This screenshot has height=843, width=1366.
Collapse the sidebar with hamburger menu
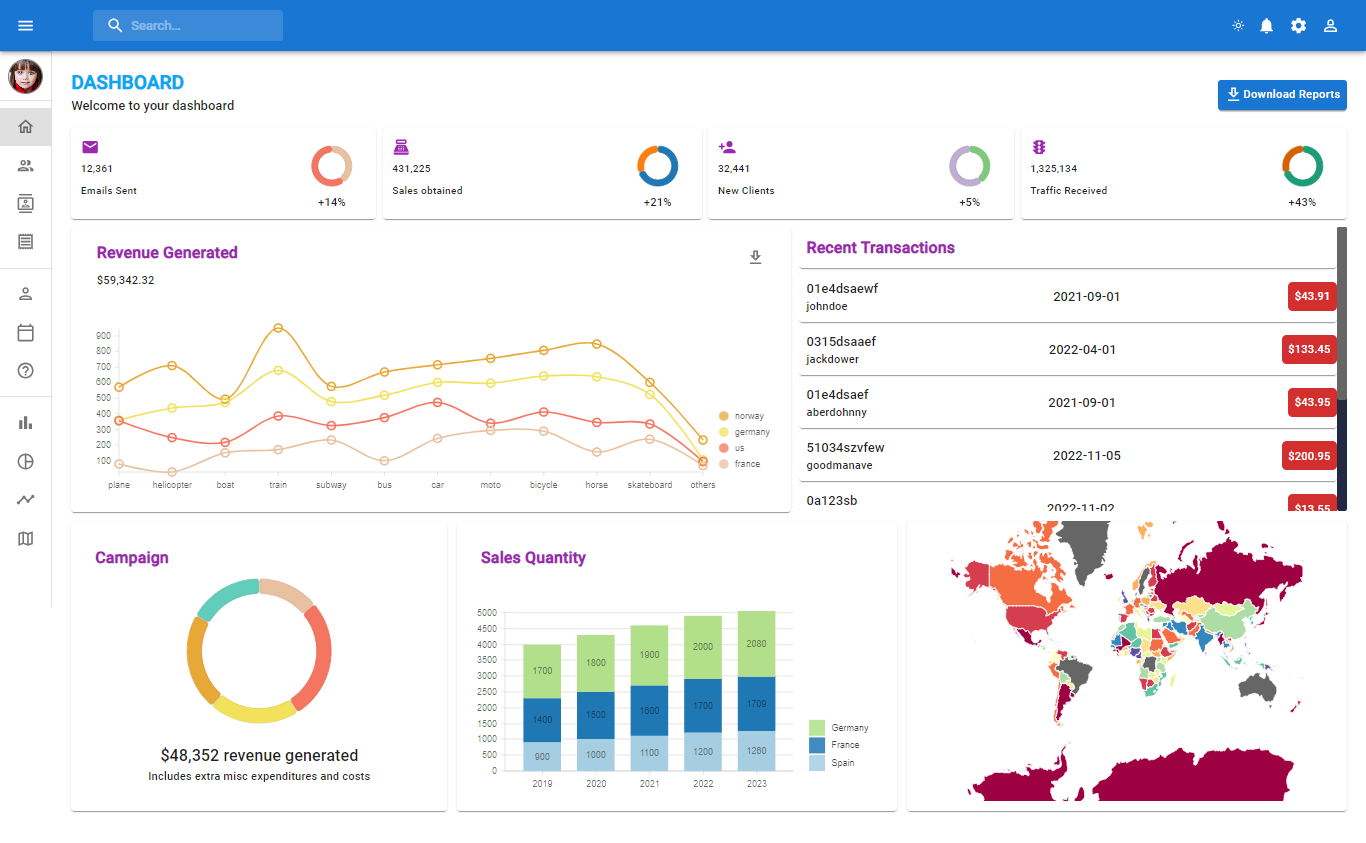pos(25,25)
